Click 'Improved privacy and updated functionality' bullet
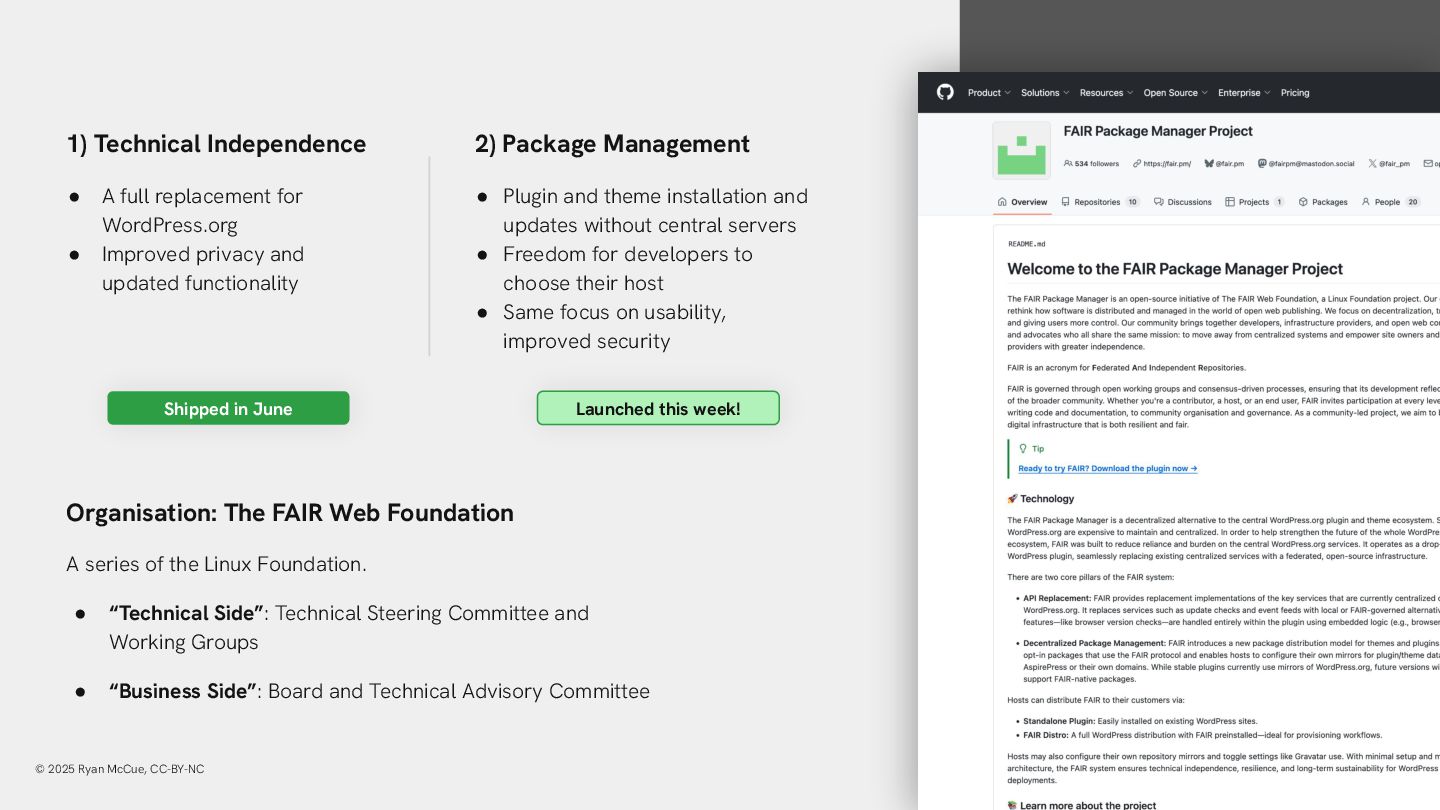Viewport: 1440px width, 810px height. [203, 268]
